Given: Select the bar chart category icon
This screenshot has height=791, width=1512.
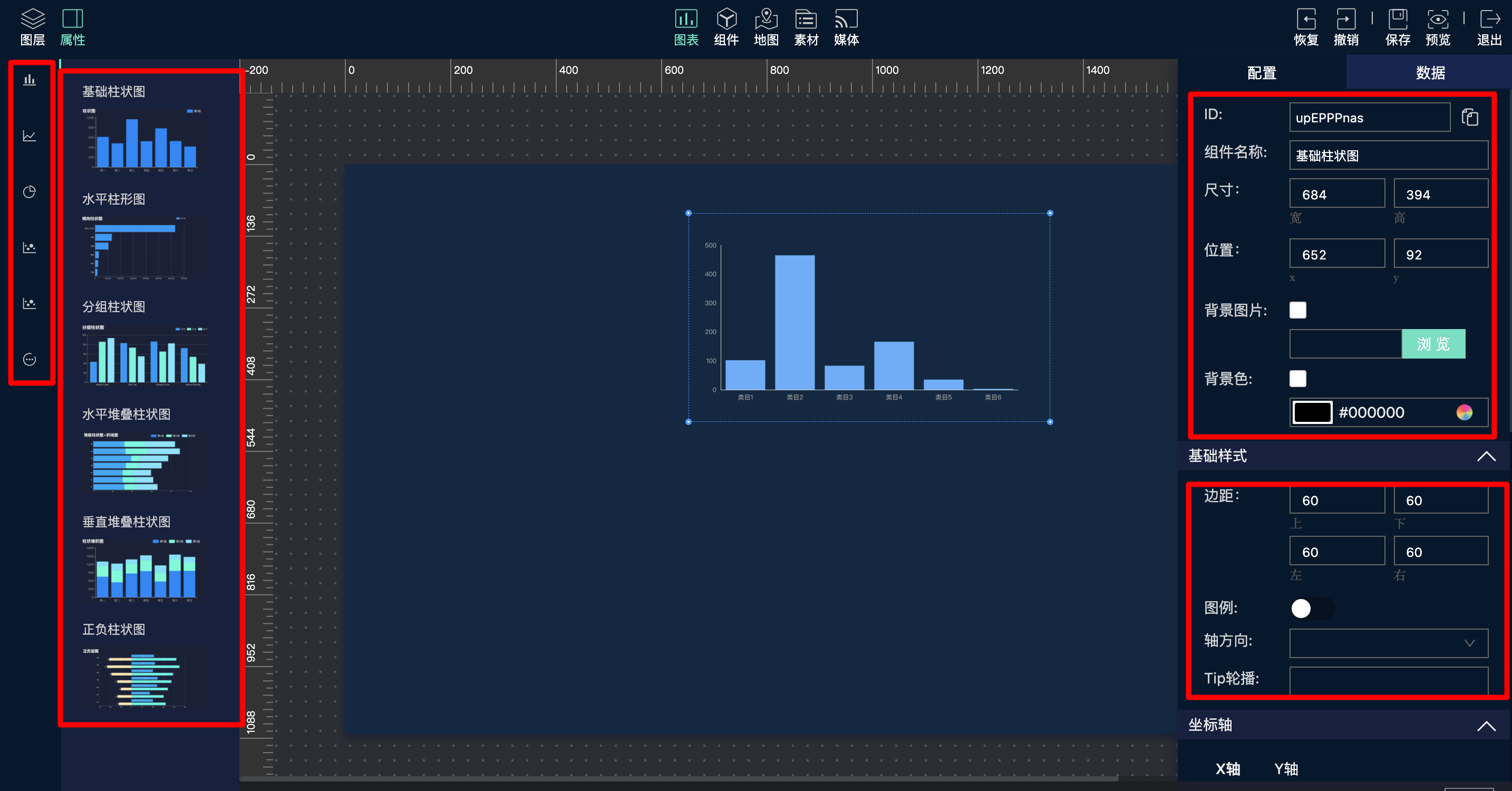Looking at the screenshot, I should [x=30, y=80].
